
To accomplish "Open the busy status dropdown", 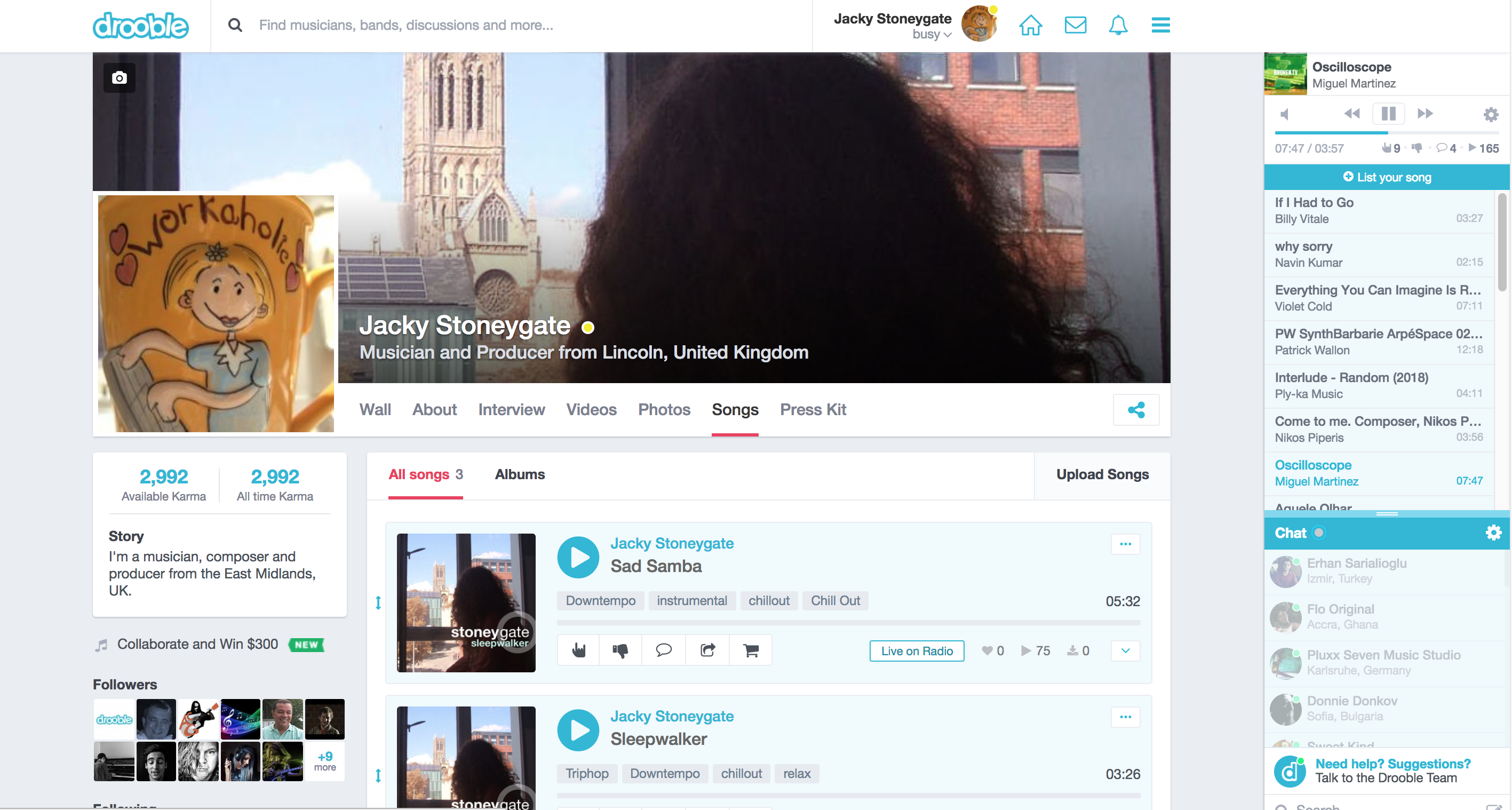I will click(932, 35).
